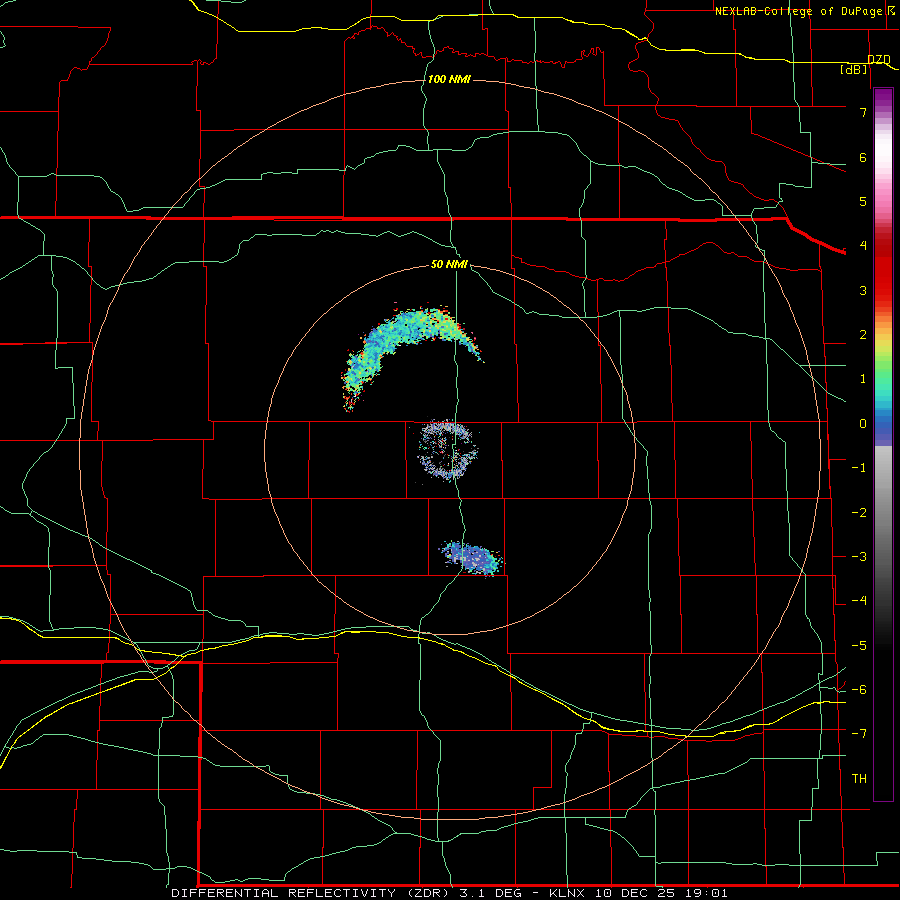
Task: Click the '4' value on the color scale
Action: coord(863,246)
